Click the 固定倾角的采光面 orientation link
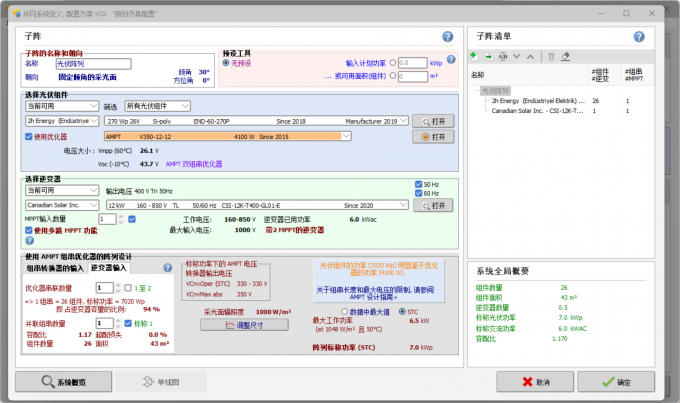The height and width of the screenshot is (403, 680). tap(88, 77)
